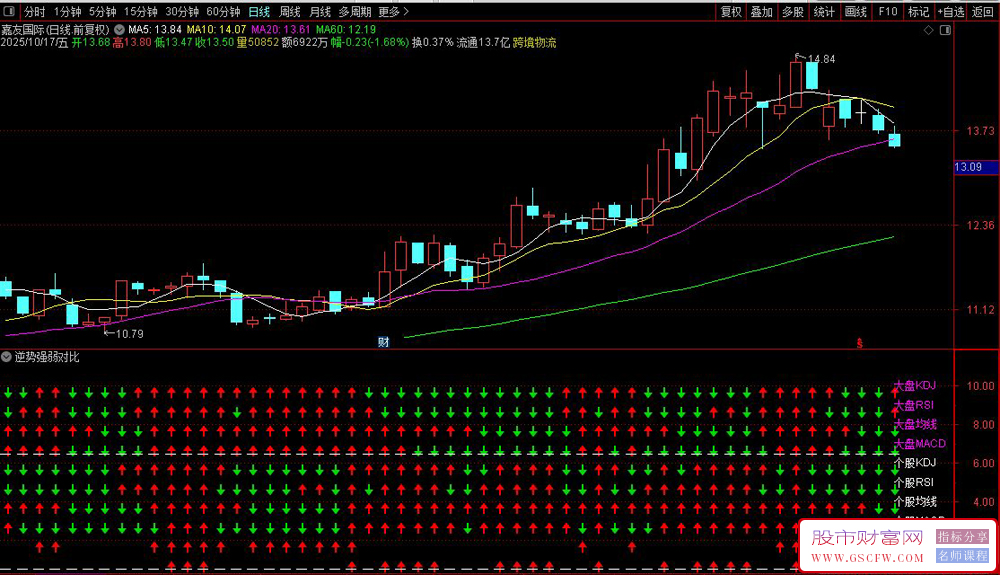This screenshot has width=1000, height=575.
Task: Open the 画线 drawing tools
Action: pyautogui.click(x=856, y=12)
